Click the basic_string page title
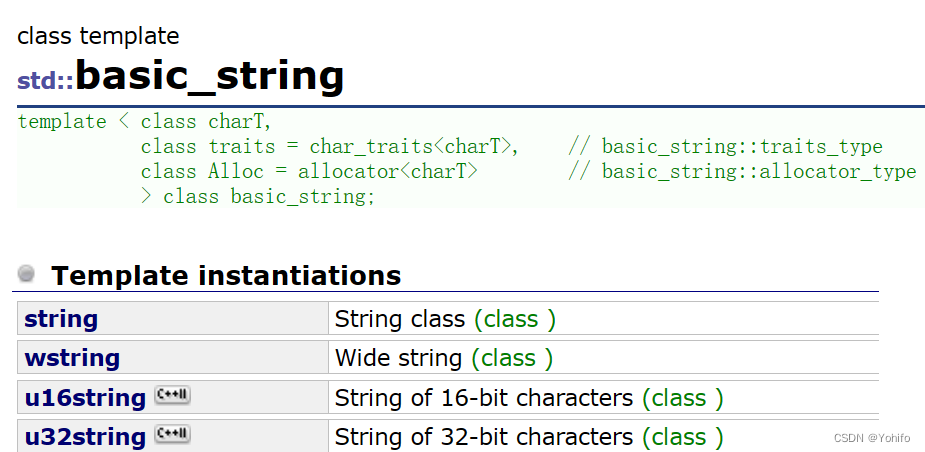The height and width of the screenshot is (452, 925). [209, 76]
